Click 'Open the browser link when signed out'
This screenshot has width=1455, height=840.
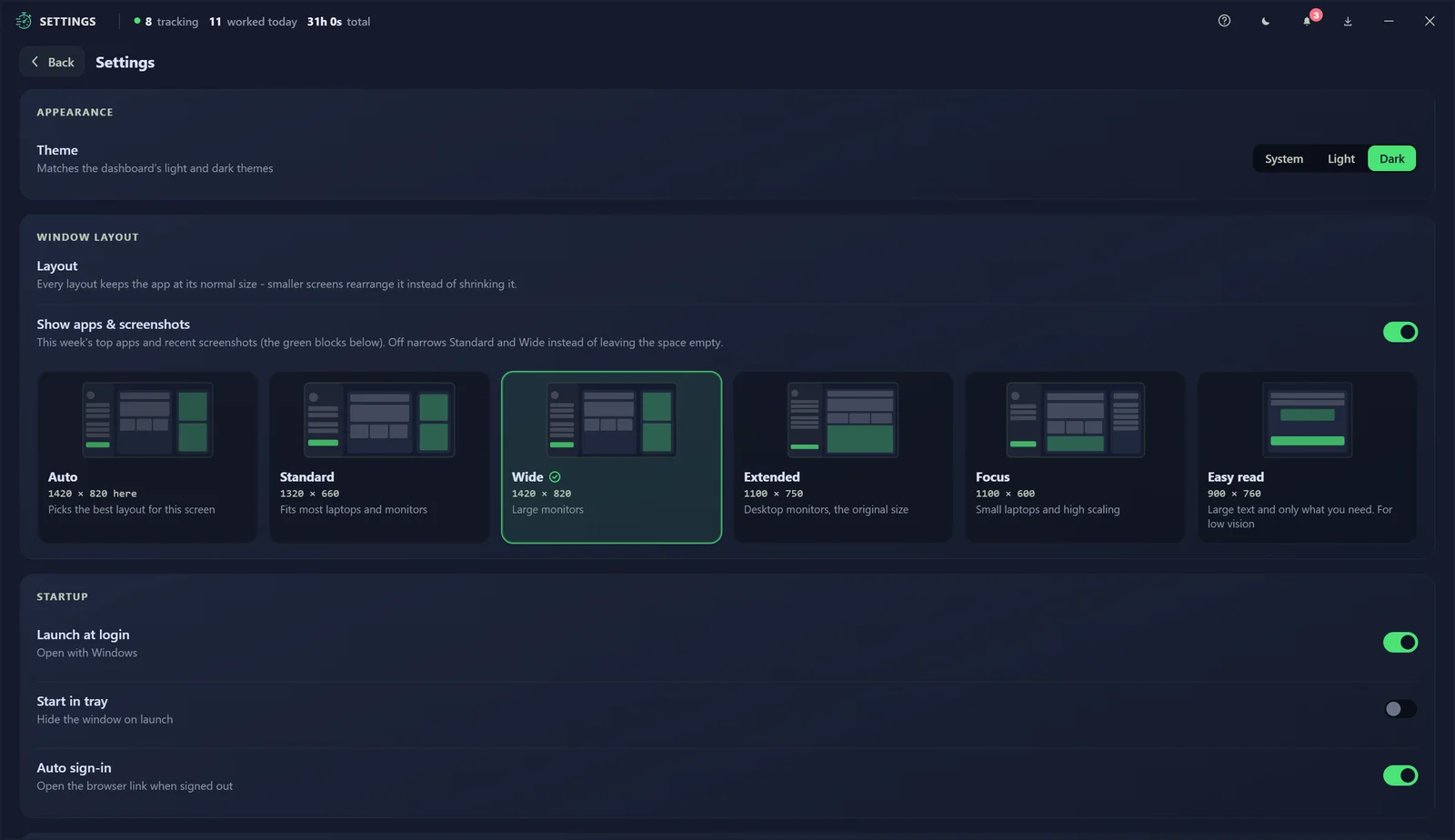pos(135,785)
